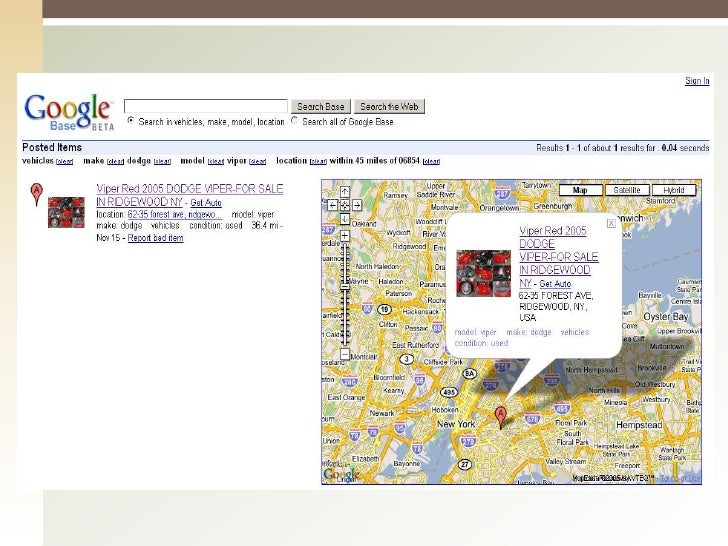Pan the map left with arrow
This screenshot has height=546, width=728.
(x=332, y=205)
